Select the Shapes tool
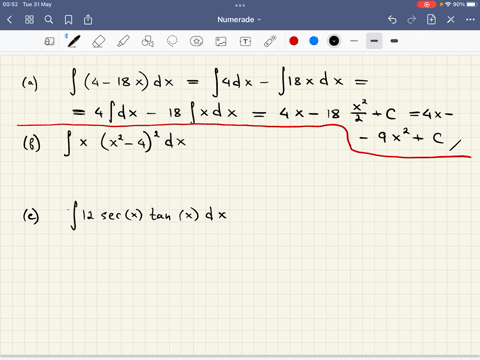Image resolution: width=480 pixels, height=360 pixels. click(x=147, y=41)
